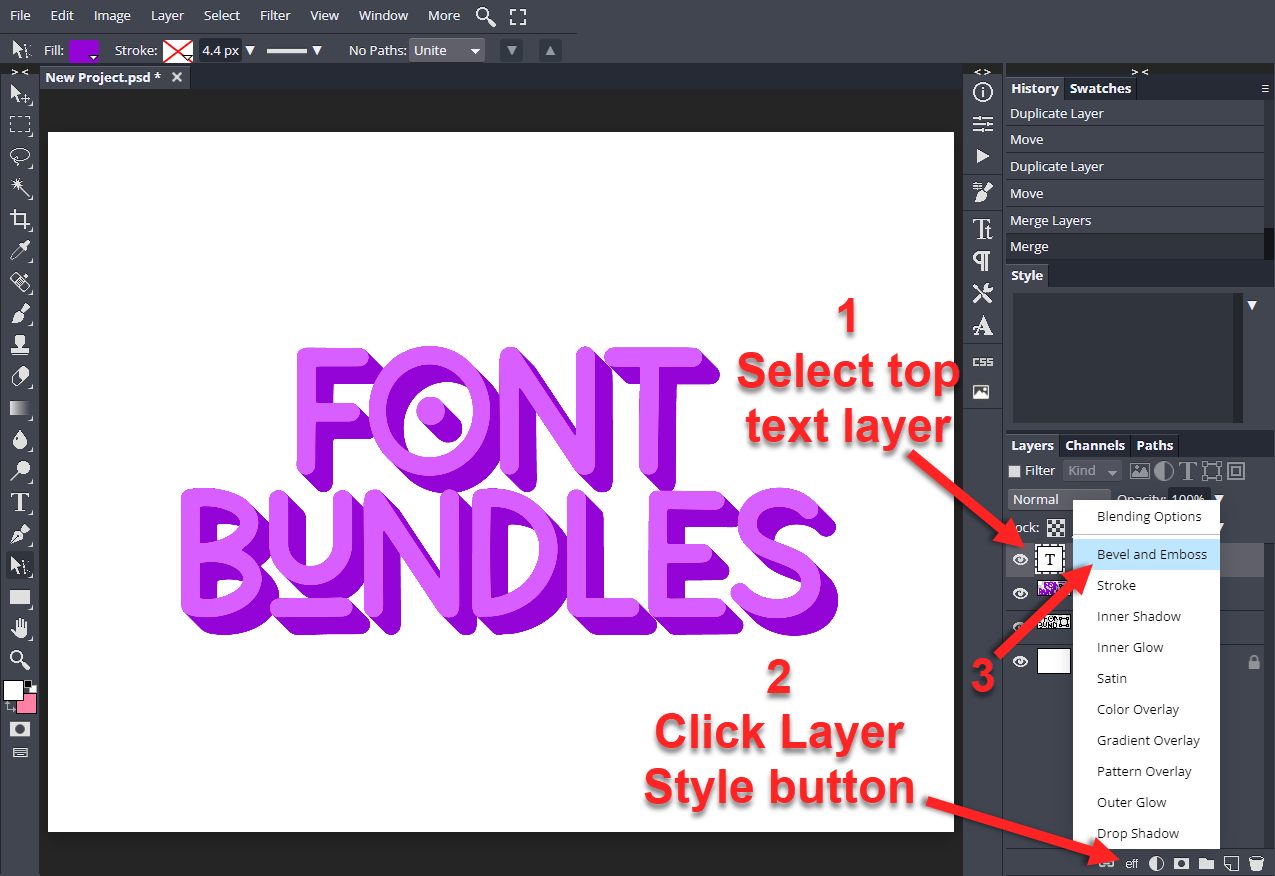This screenshot has width=1275, height=876.
Task: Select the Lasso tool
Action: [20, 157]
